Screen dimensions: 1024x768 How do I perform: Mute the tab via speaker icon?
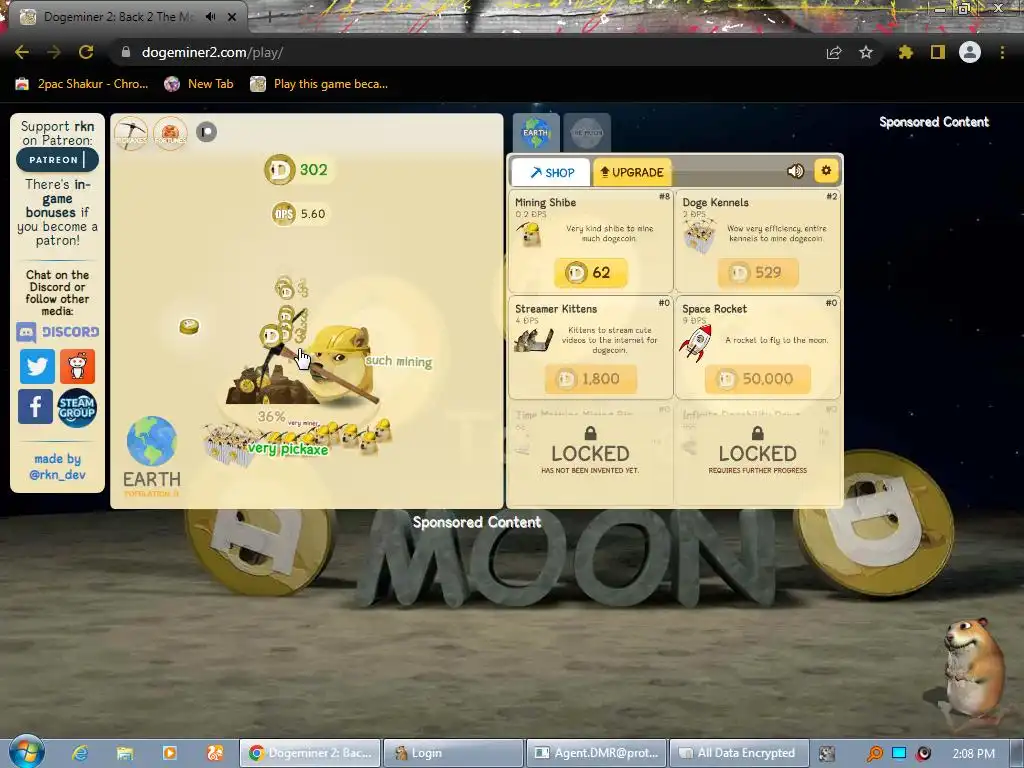coord(210,17)
